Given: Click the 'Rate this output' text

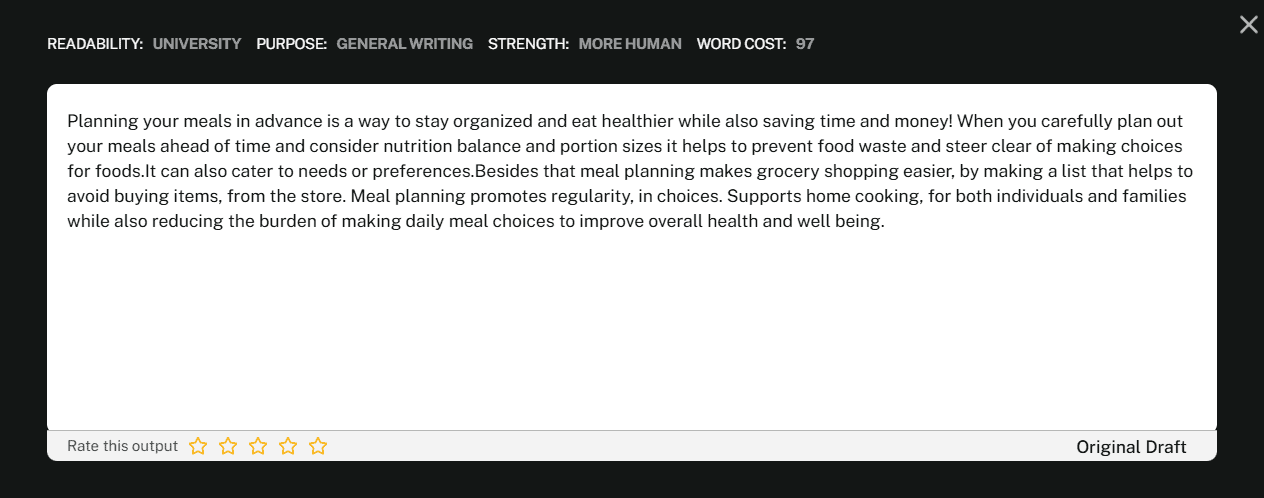Looking at the screenshot, I should [x=122, y=446].
